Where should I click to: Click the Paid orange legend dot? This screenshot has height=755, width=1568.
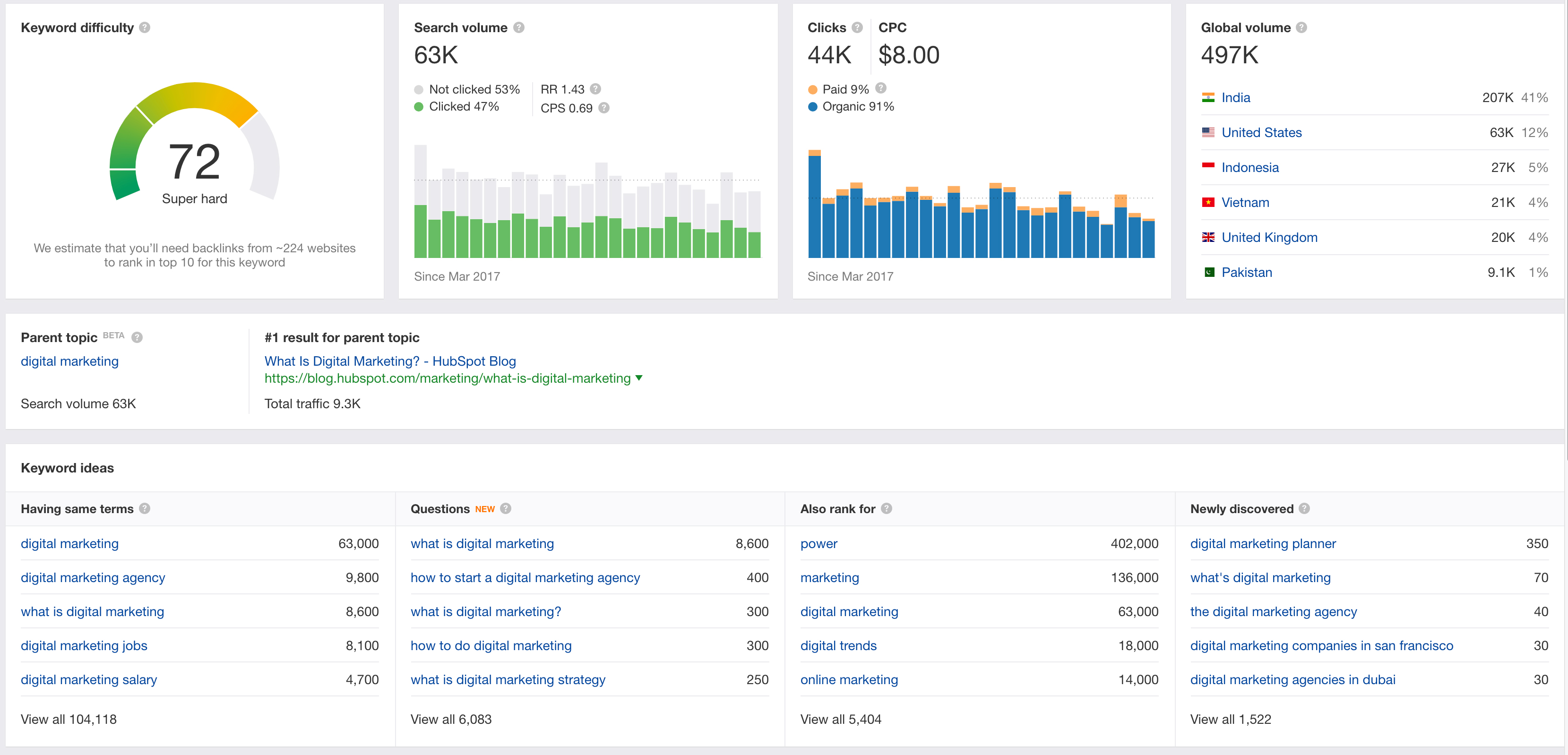(x=813, y=89)
